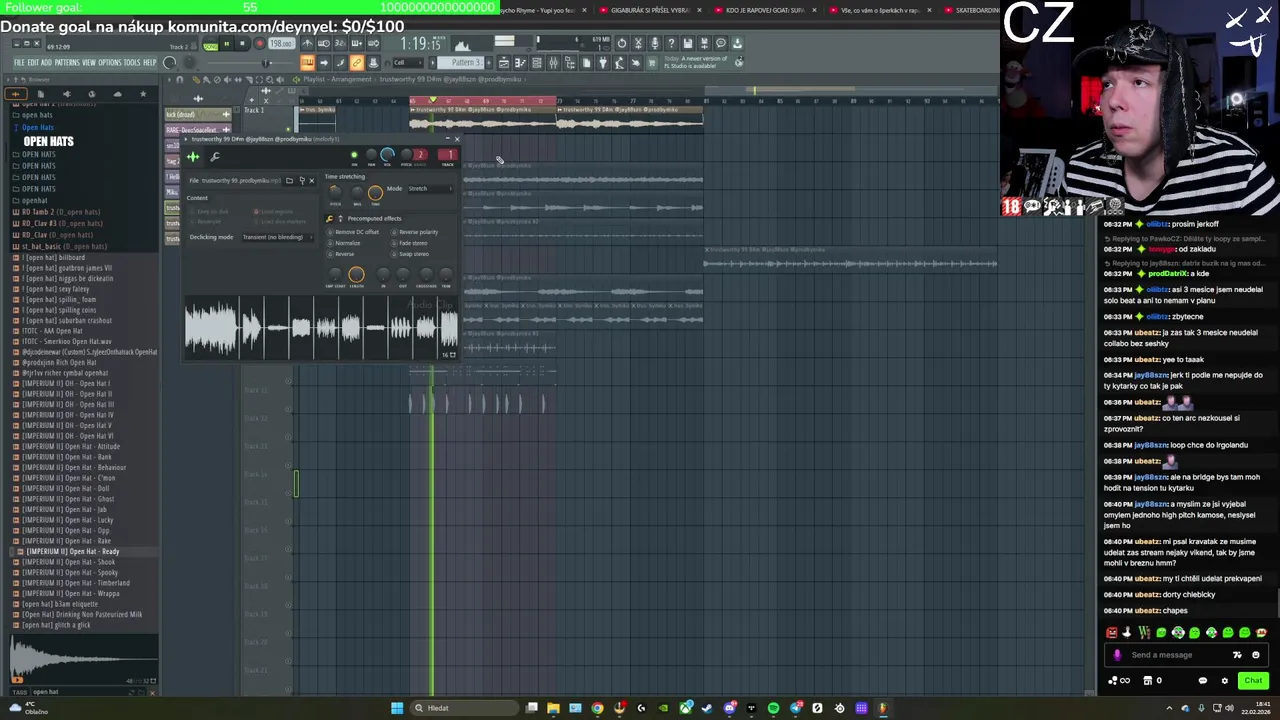Viewport: 1280px width, 720px height.
Task: Open the FILE menu
Action: click(x=19, y=63)
